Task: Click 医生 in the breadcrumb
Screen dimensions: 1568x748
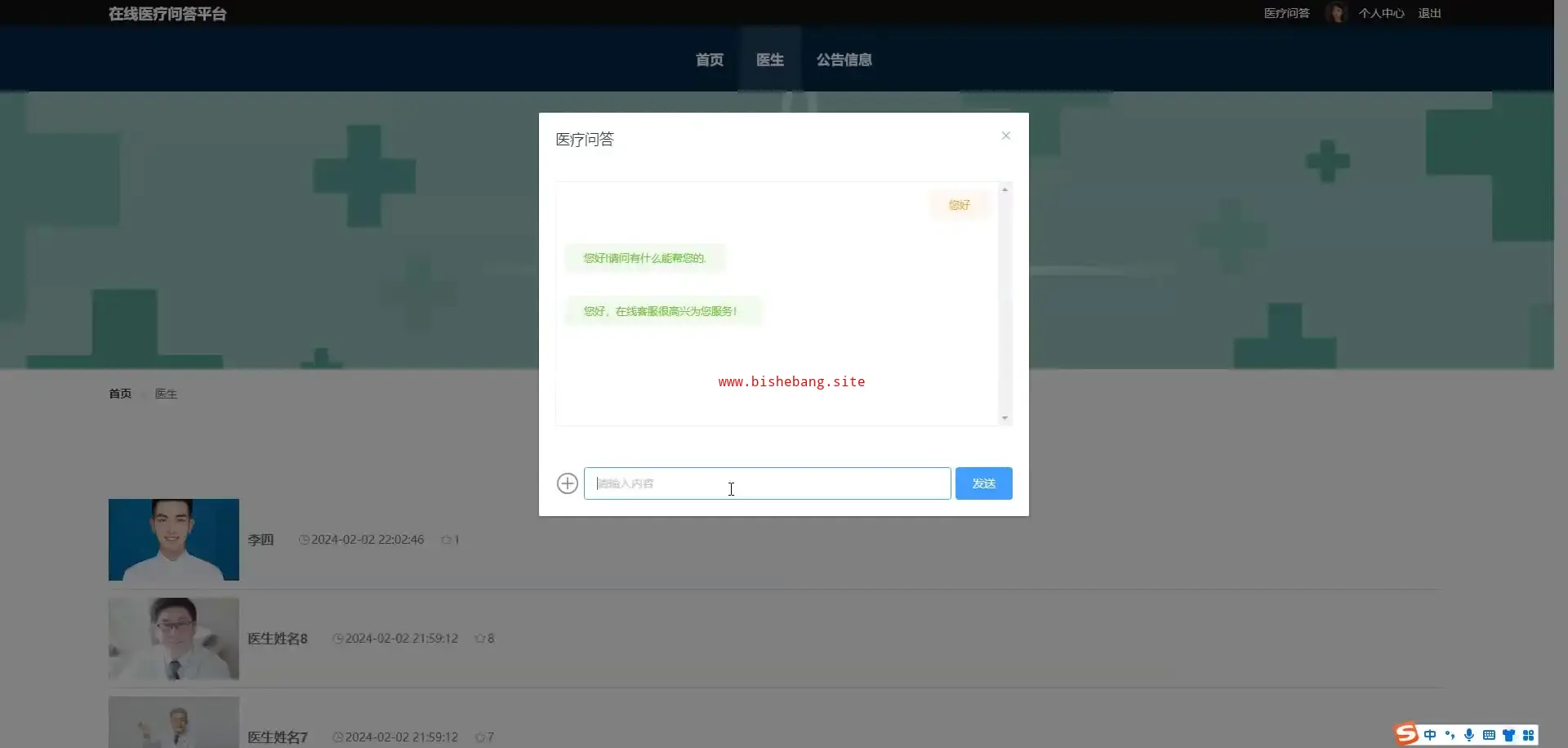Action: 166,394
